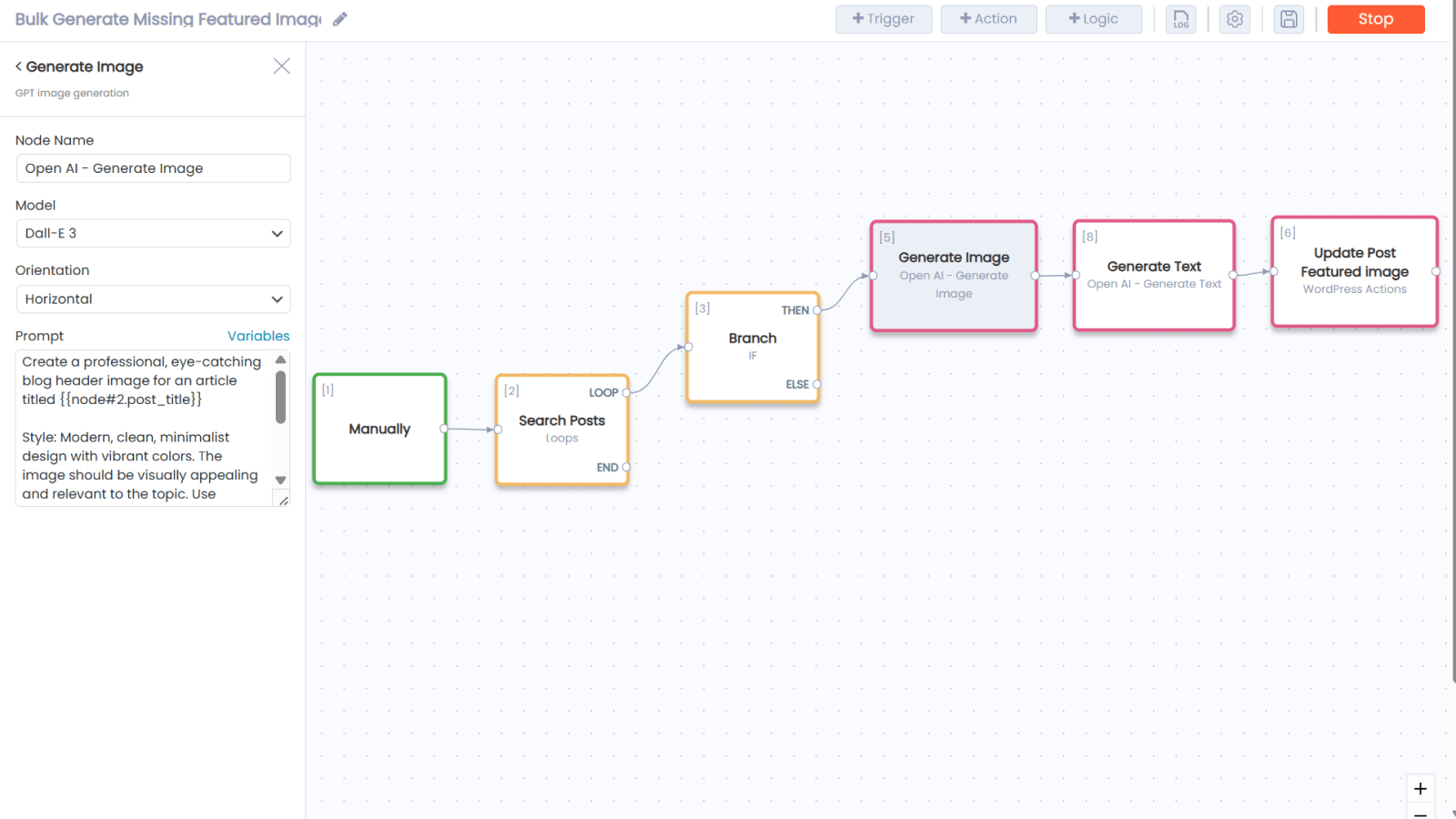Viewport: 1456px width, 819px height.
Task: Add a new Logic node
Action: (1093, 18)
